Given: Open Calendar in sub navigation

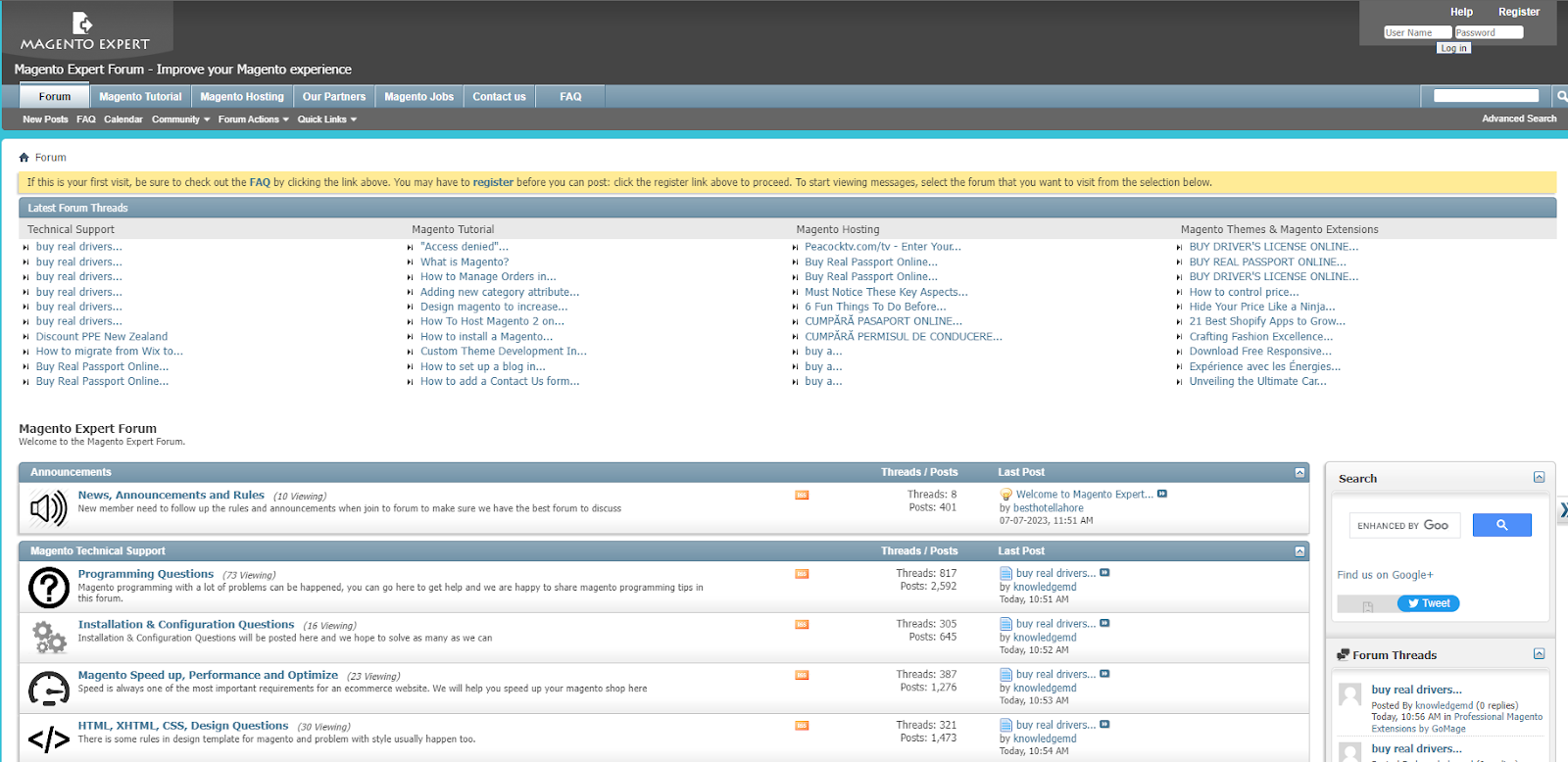Looking at the screenshot, I should pyautogui.click(x=123, y=119).
